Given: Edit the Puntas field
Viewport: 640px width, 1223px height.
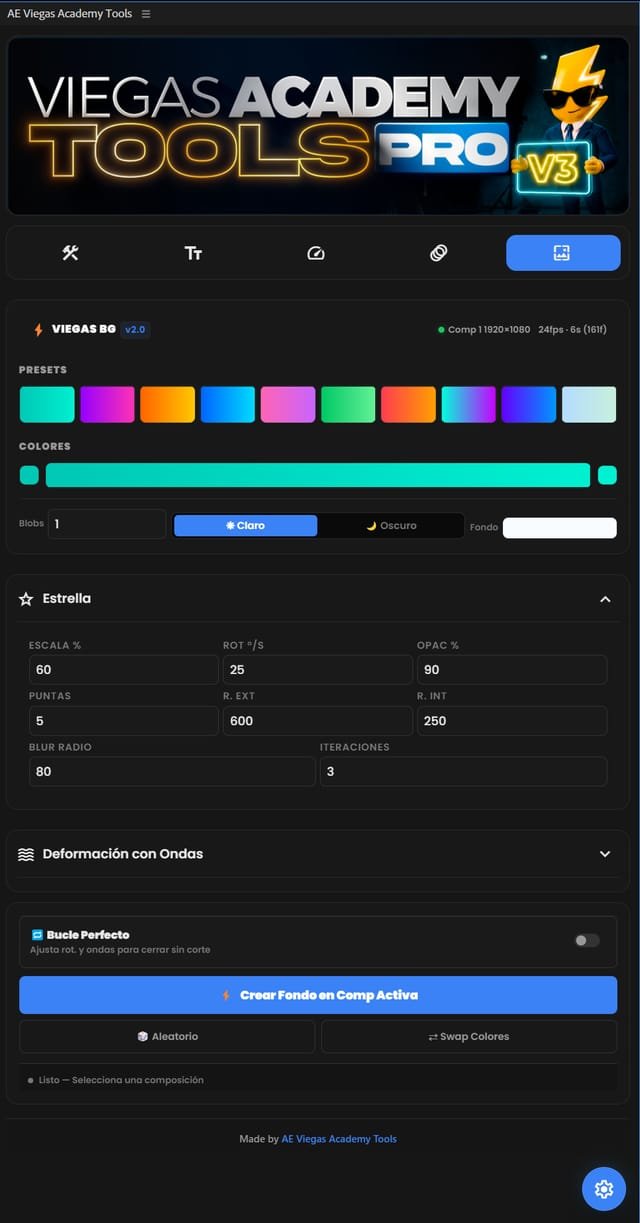Looking at the screenshot, I should (123, 721).
